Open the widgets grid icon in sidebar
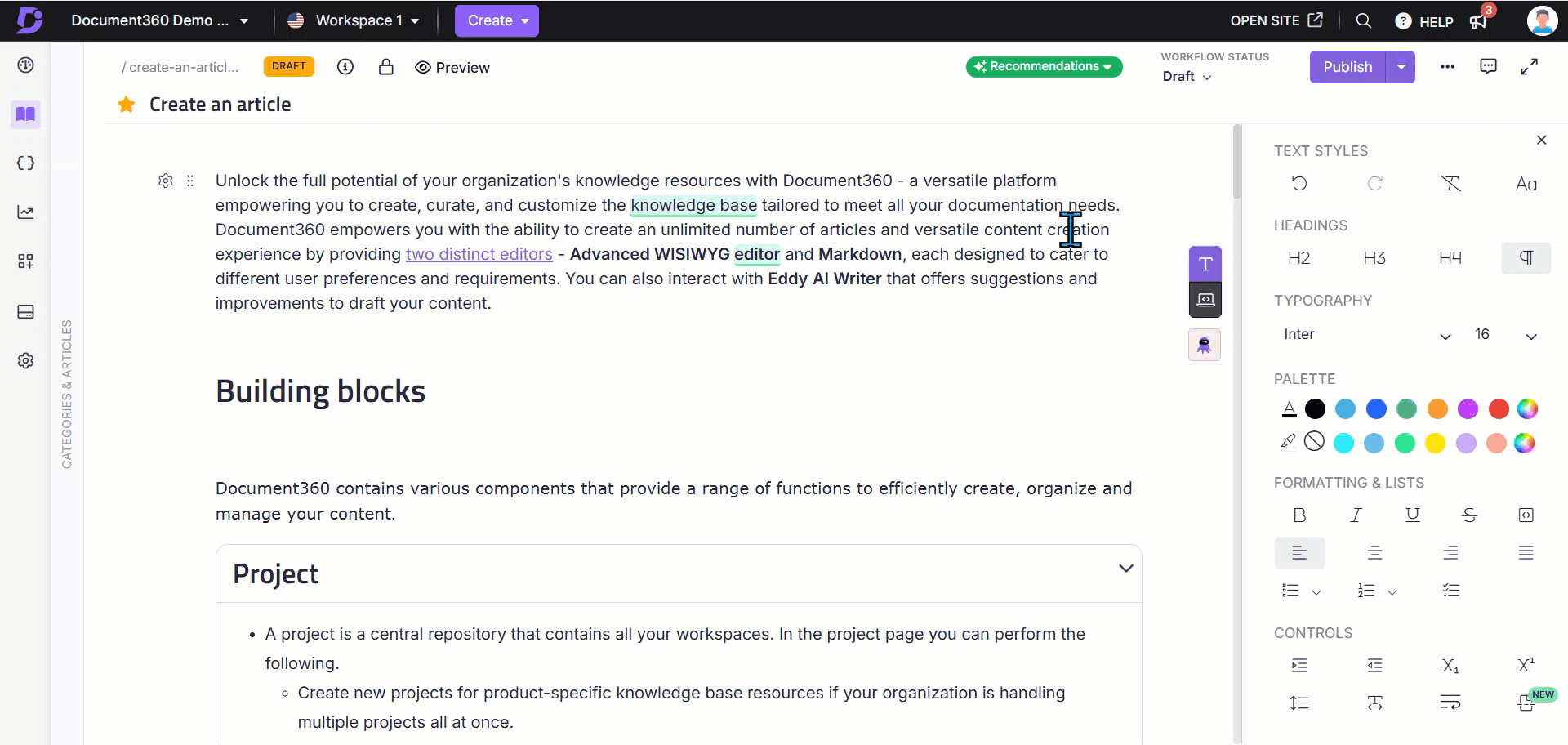Viewport: 1568px width, 745px height. point(26,261)
